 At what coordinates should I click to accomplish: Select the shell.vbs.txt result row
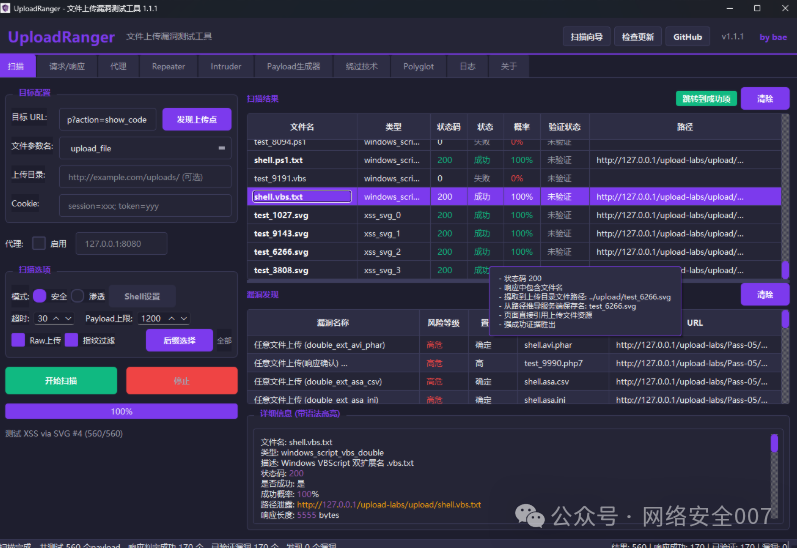(514, 196)
